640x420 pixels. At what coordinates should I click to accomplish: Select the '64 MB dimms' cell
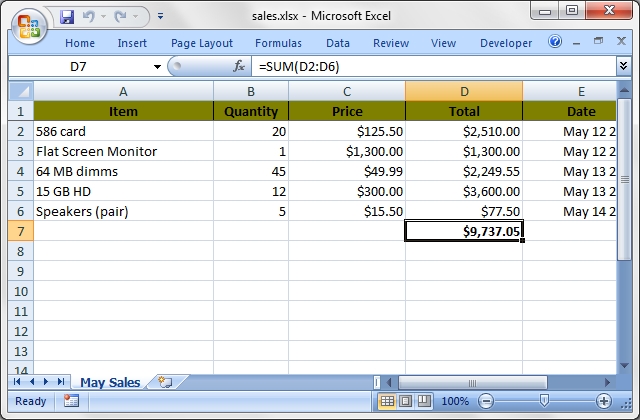click(123, 171)
